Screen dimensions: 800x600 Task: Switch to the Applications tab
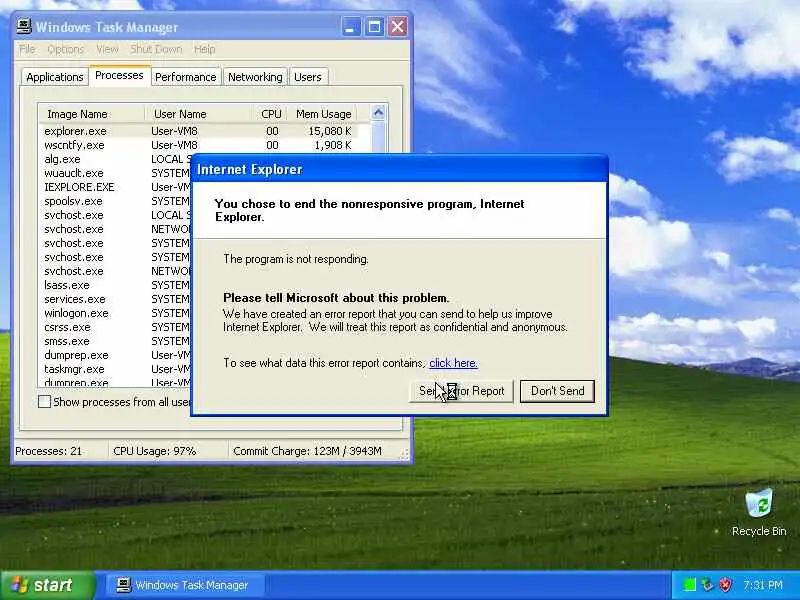[x=55, y=77]
